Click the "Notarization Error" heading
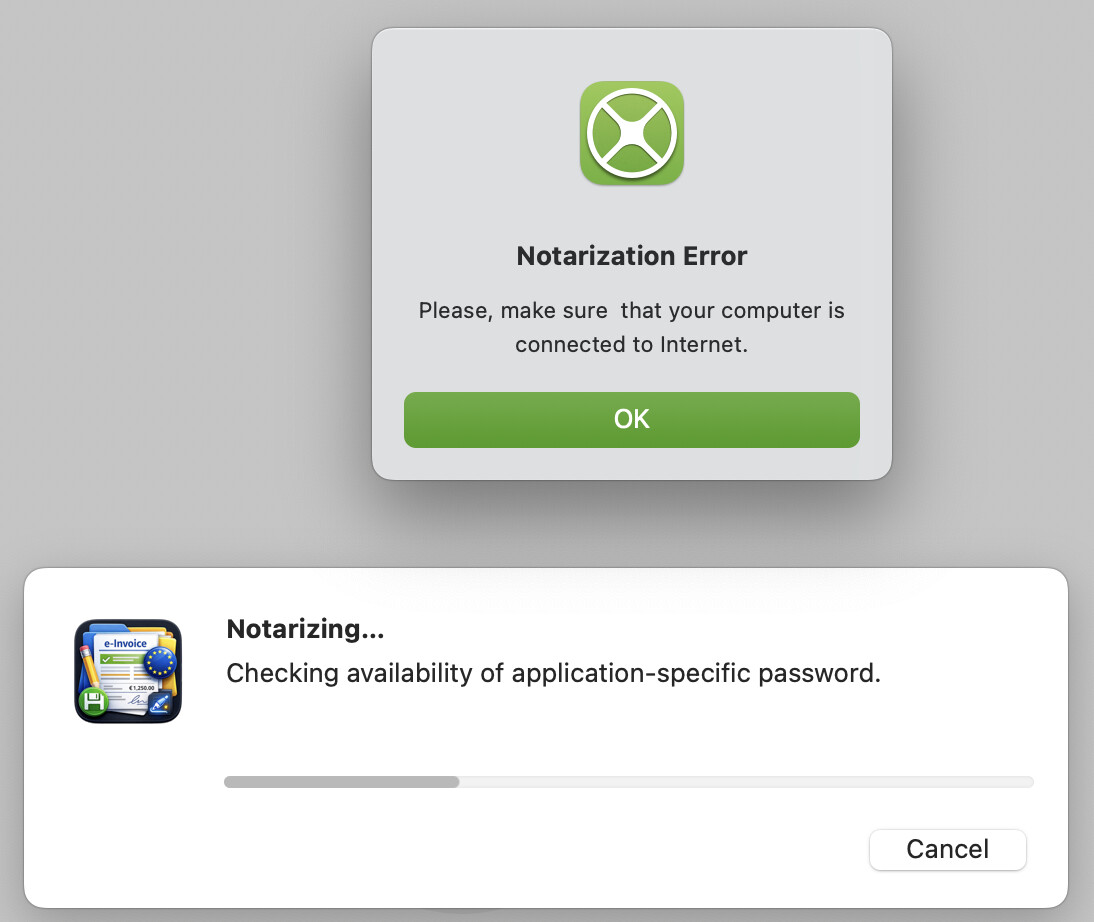The width and height of the screenshot is (1094, 922). pos(632,256)
